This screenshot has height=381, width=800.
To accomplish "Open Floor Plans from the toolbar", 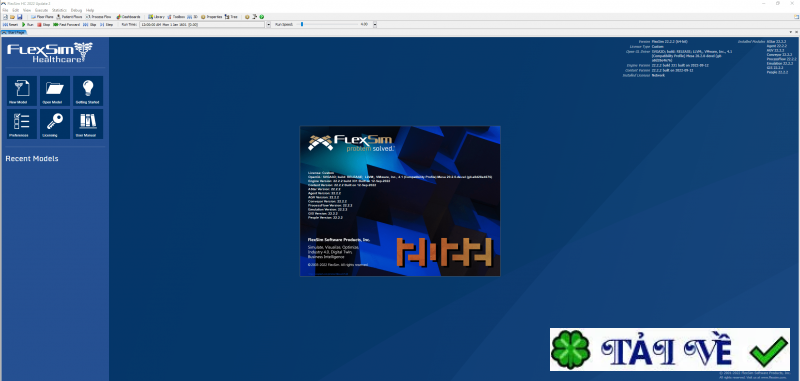I will tap(42, 17).
